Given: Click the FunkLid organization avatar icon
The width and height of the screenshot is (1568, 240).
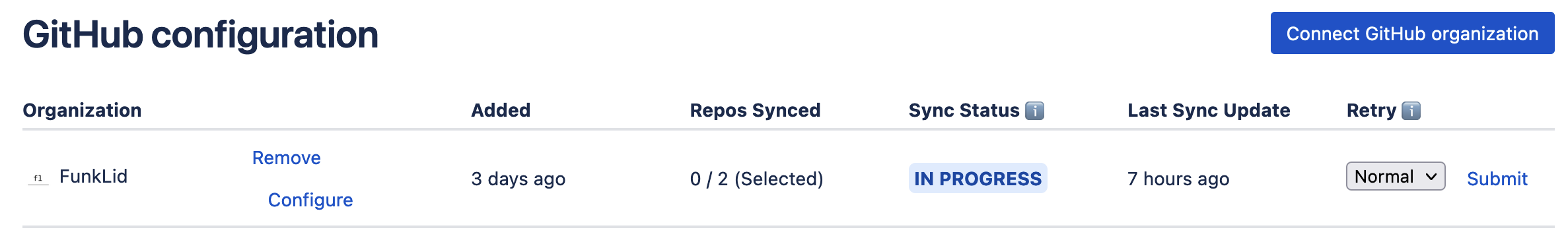Looking at the screenshot, I should point(38,178).
